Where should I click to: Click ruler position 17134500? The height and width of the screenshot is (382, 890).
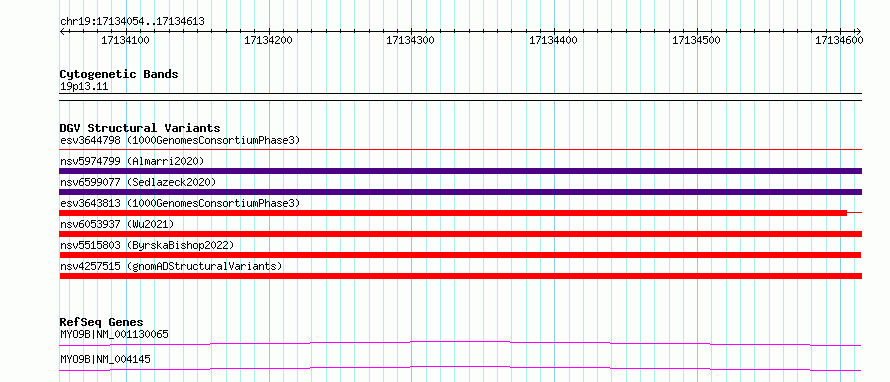click(696, 40)
